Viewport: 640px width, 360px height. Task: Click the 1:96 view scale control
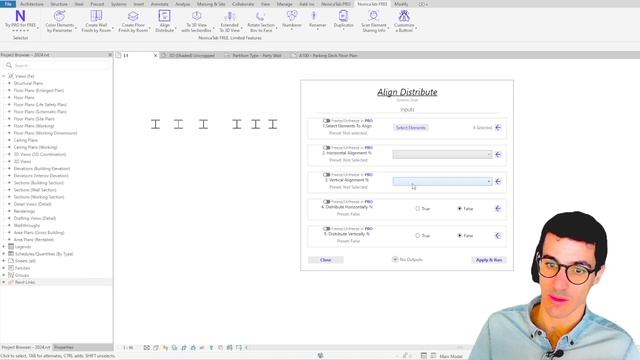(x=128, y=348)
